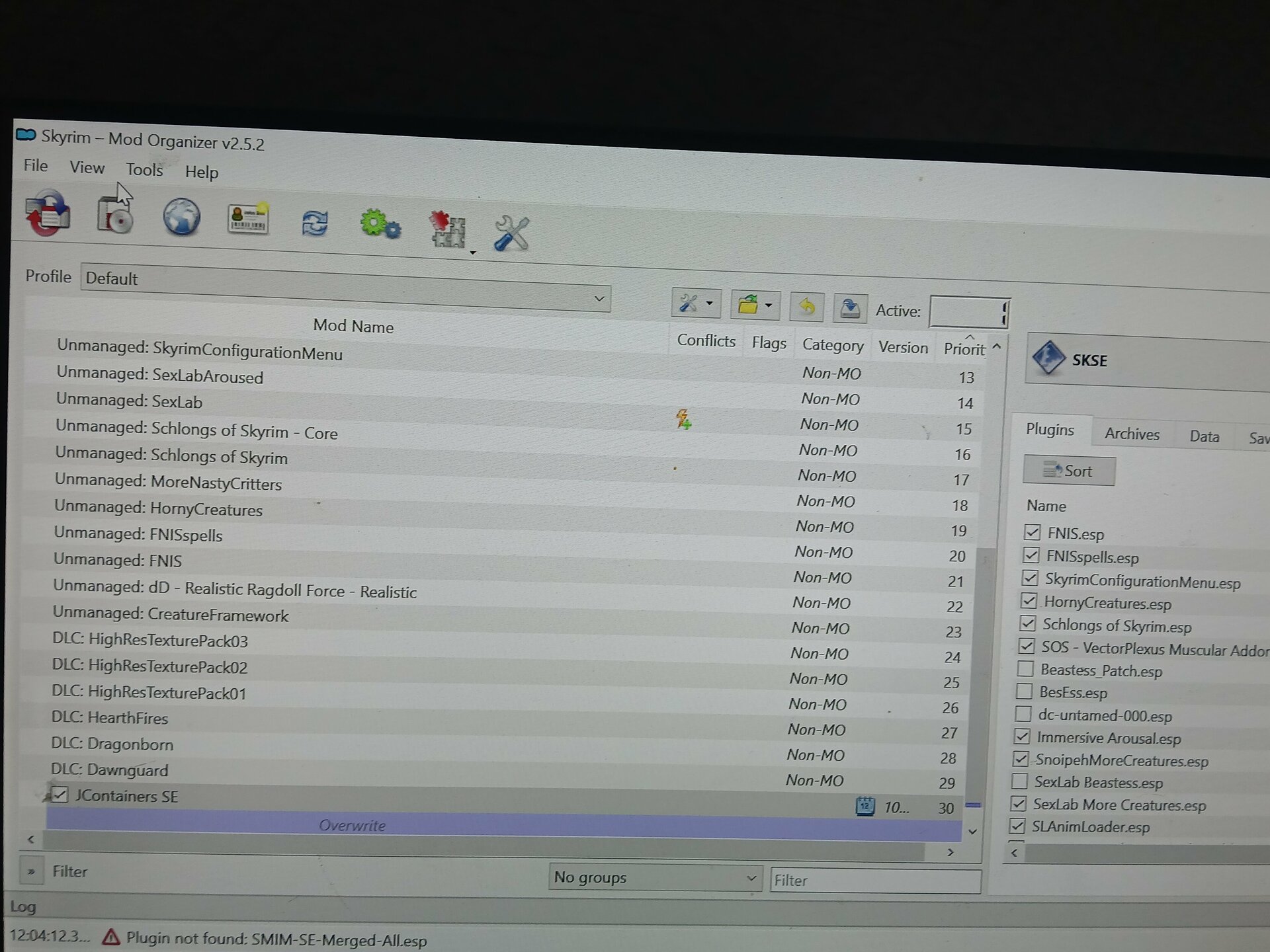1270x952 pixels.
Task: Click the calendar version icon in JContainers row
Action: 865,806
